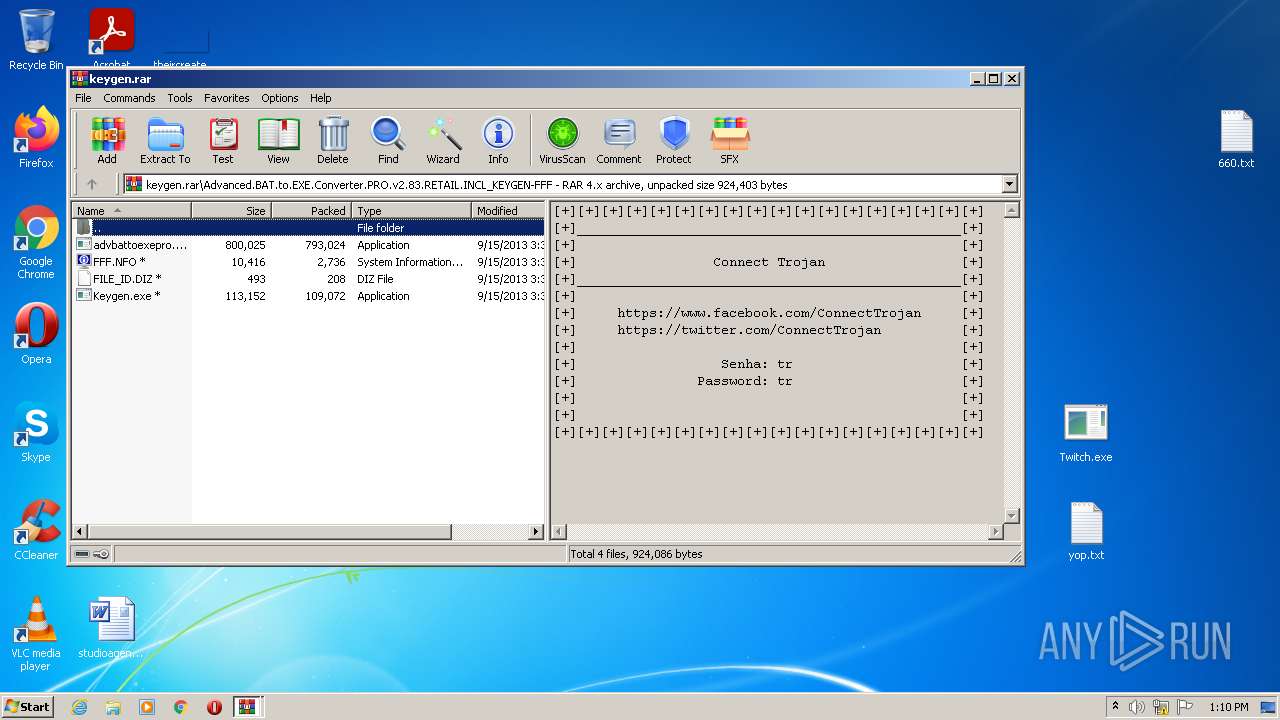Open the Opera desktop shortcut

pos(36,334)
